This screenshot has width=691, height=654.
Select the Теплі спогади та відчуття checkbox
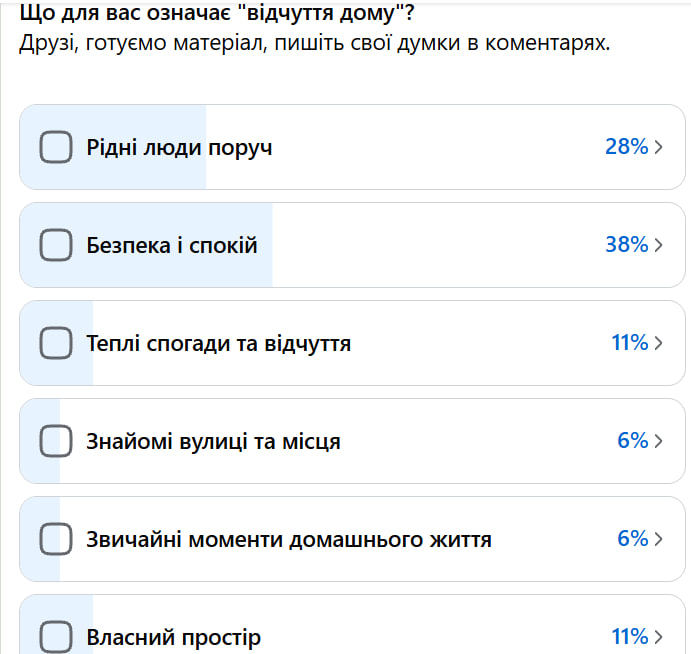[56, 343]
